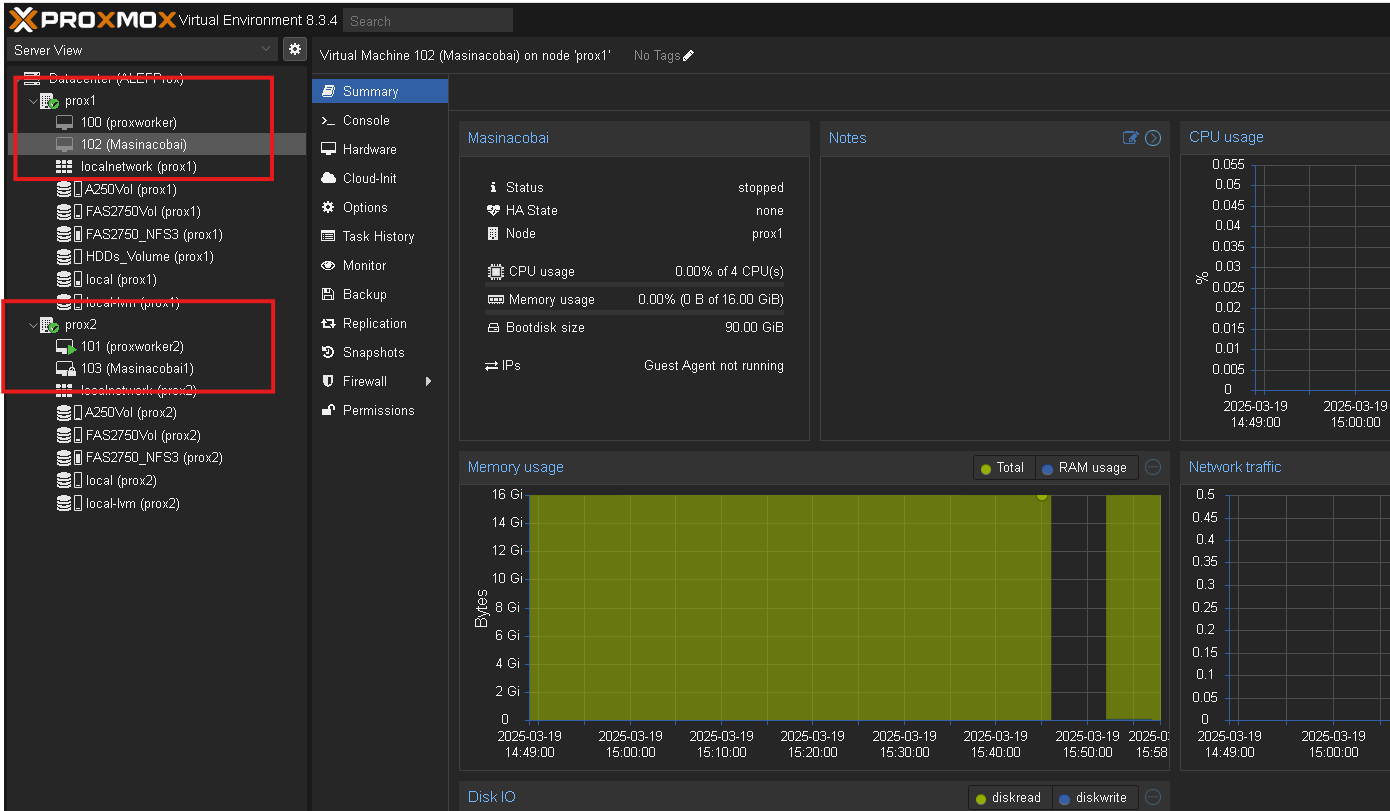The image size is (1390, 811).
Task: Click the VM 100 monitor icon
Action: coord(65,123)
